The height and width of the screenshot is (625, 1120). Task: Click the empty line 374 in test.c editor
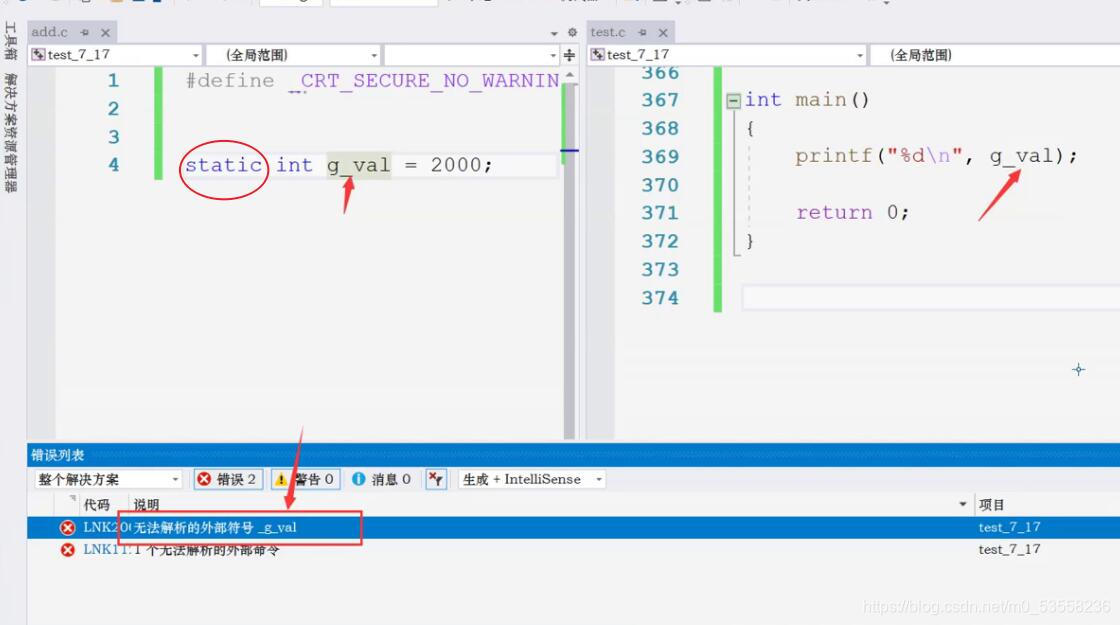point(931,297)
